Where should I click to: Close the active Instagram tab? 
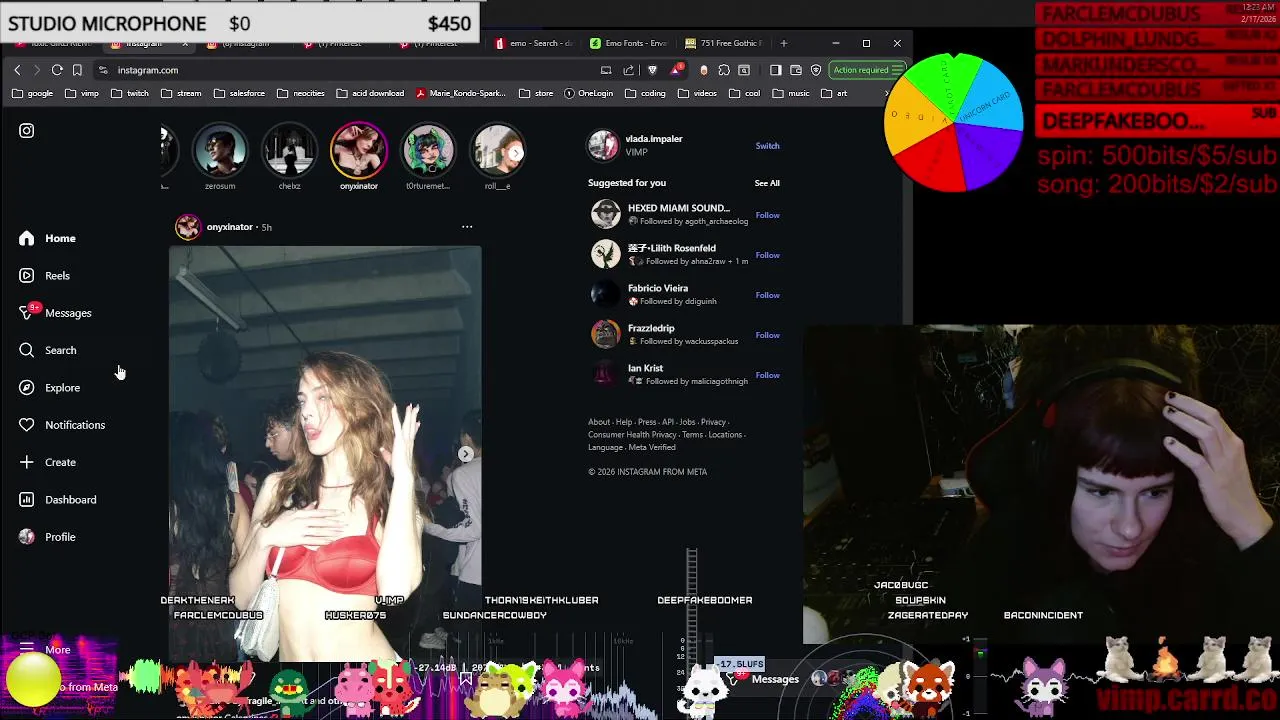coord(184,43)
